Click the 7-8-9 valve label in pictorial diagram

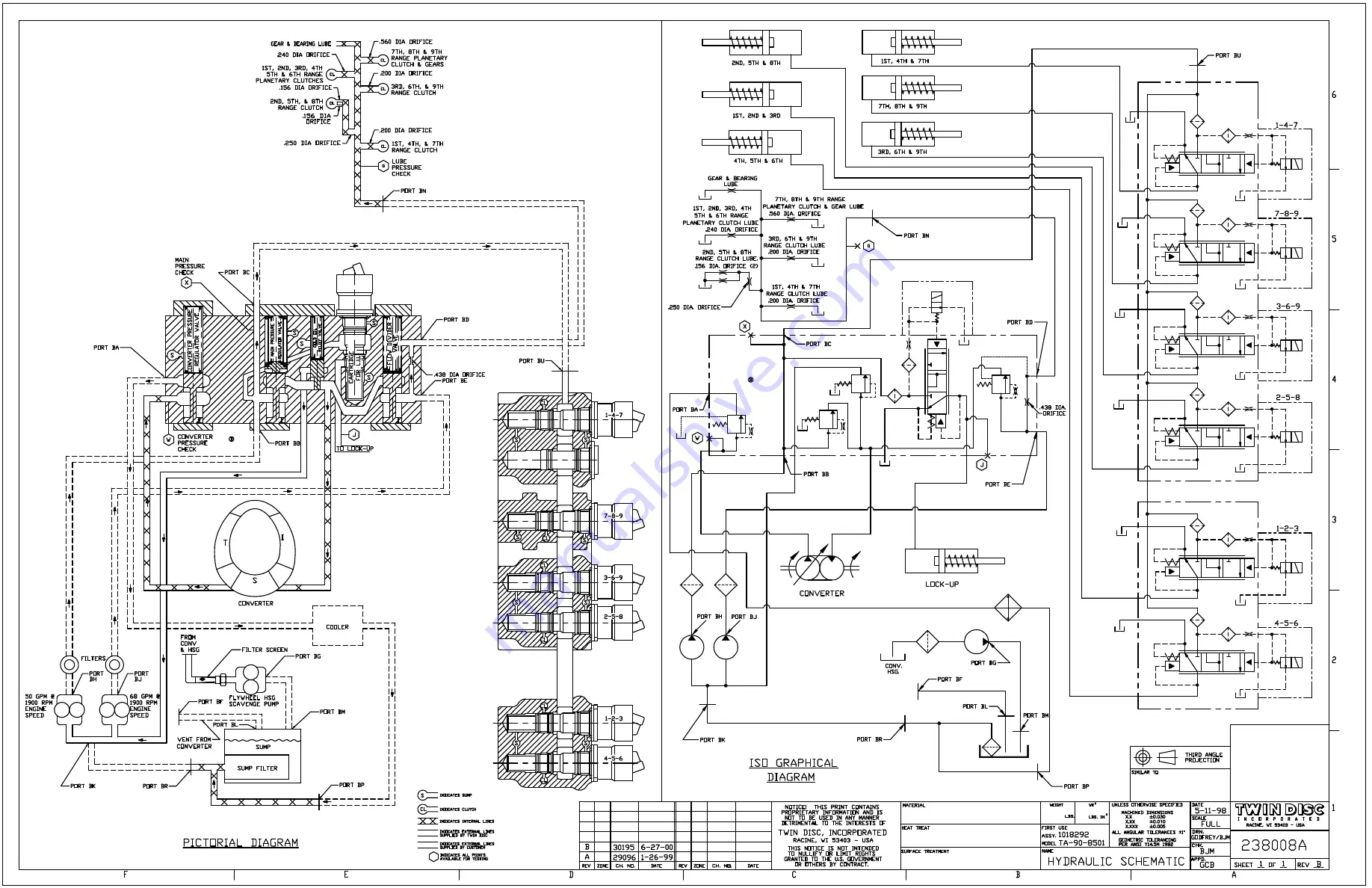[x=614, y=516]
